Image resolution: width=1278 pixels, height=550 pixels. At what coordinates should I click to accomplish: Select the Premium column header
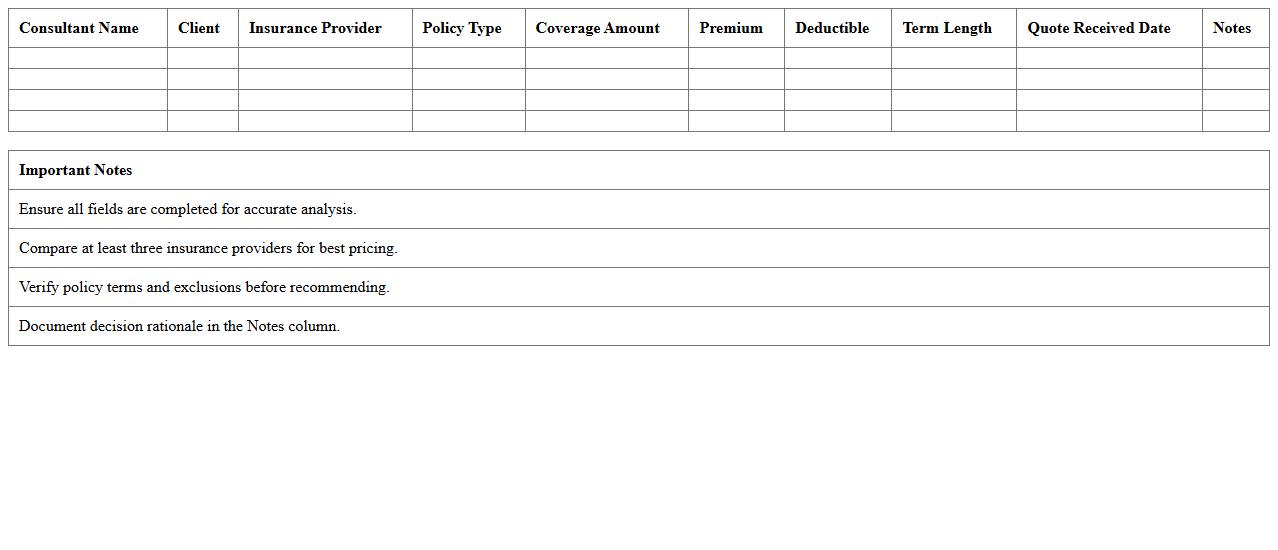(x=737, y=28)
